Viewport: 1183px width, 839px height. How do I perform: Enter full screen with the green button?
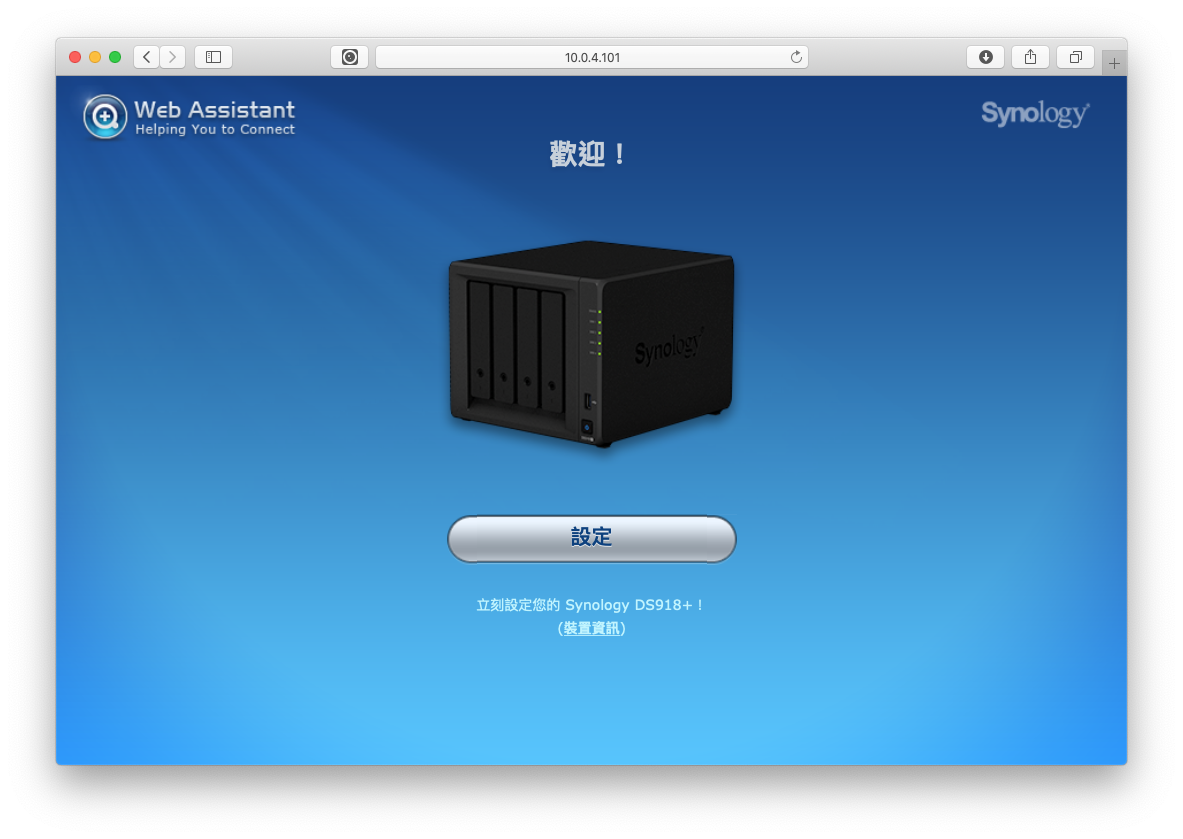115,57
